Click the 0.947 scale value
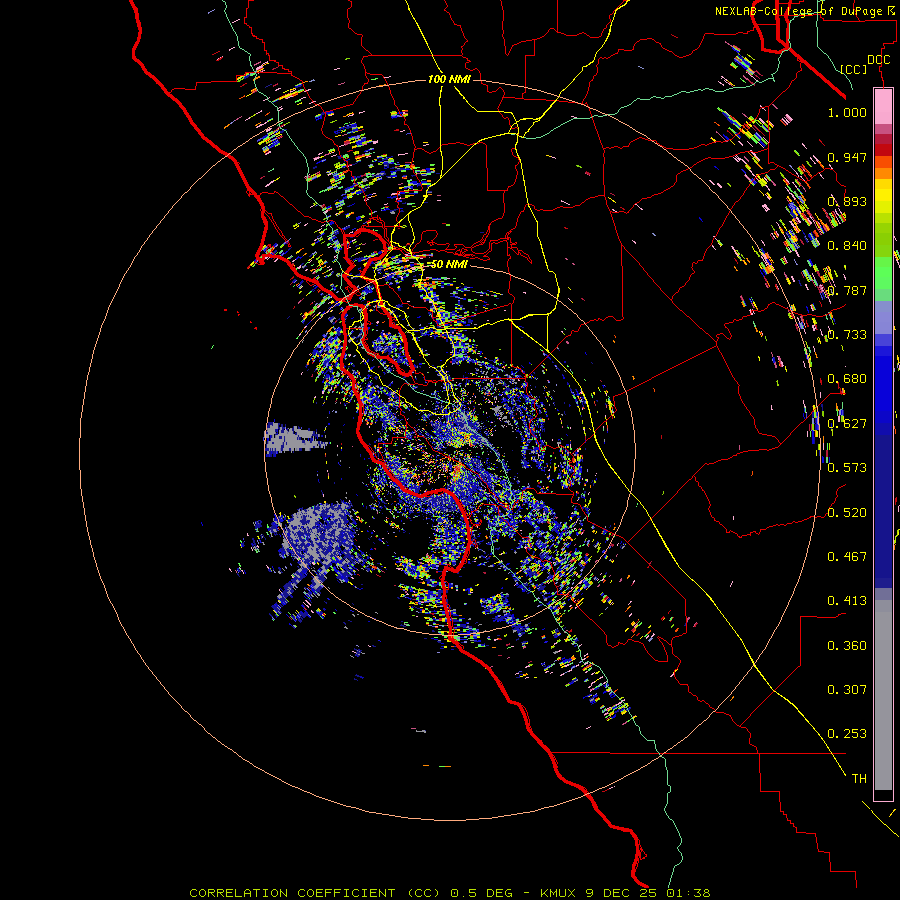The width and height of the screenshot is (900, 900). 847,157
